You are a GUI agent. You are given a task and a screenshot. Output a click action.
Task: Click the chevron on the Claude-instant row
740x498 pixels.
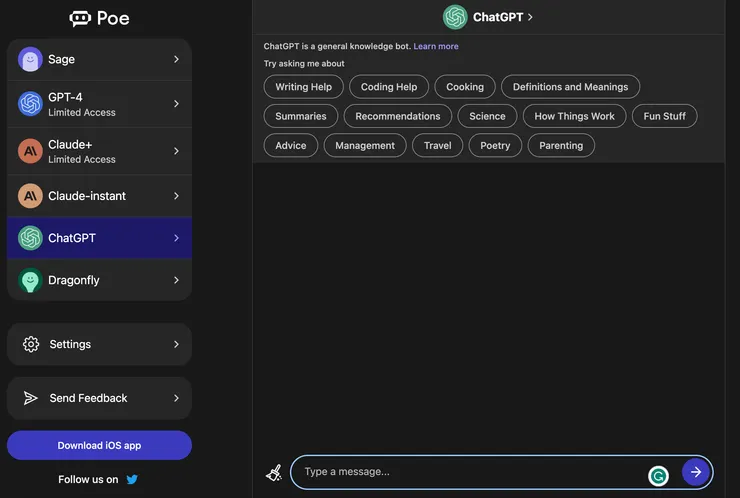(176, 196)
